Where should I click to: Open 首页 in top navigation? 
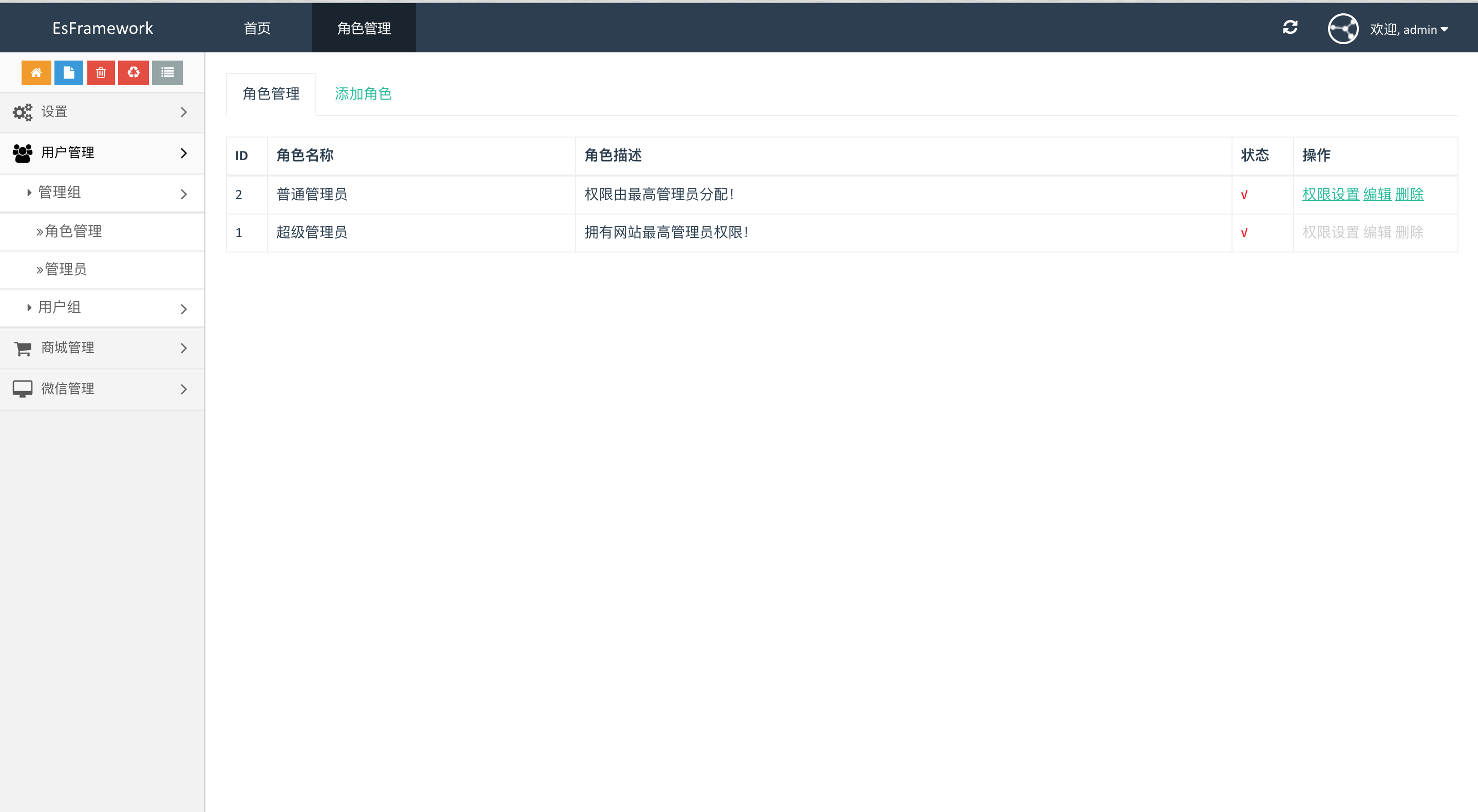[x=257, y=29]
